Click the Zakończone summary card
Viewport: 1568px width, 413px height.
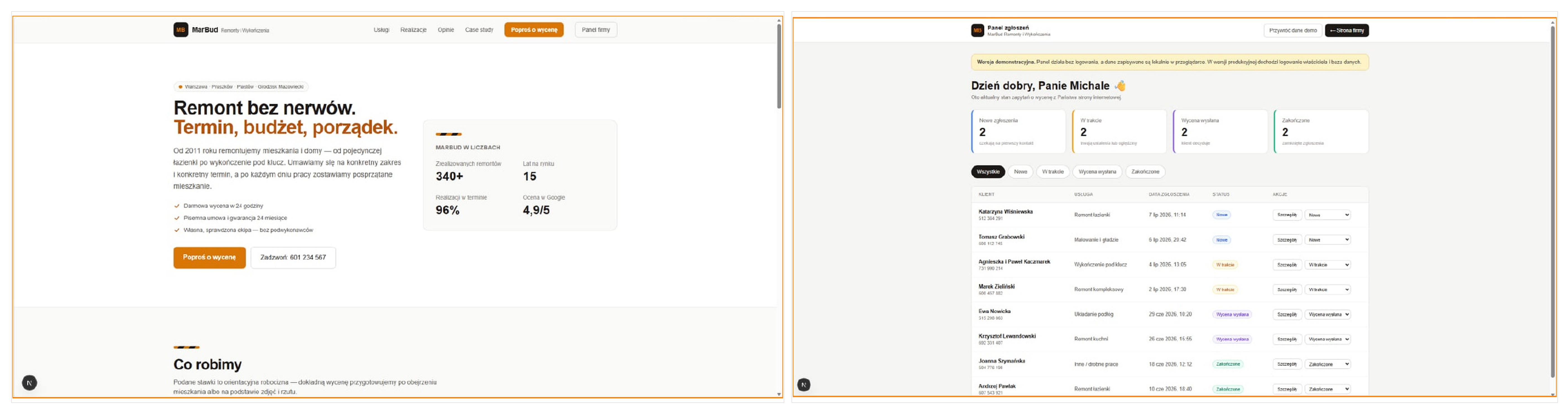tap(1321, 132)
